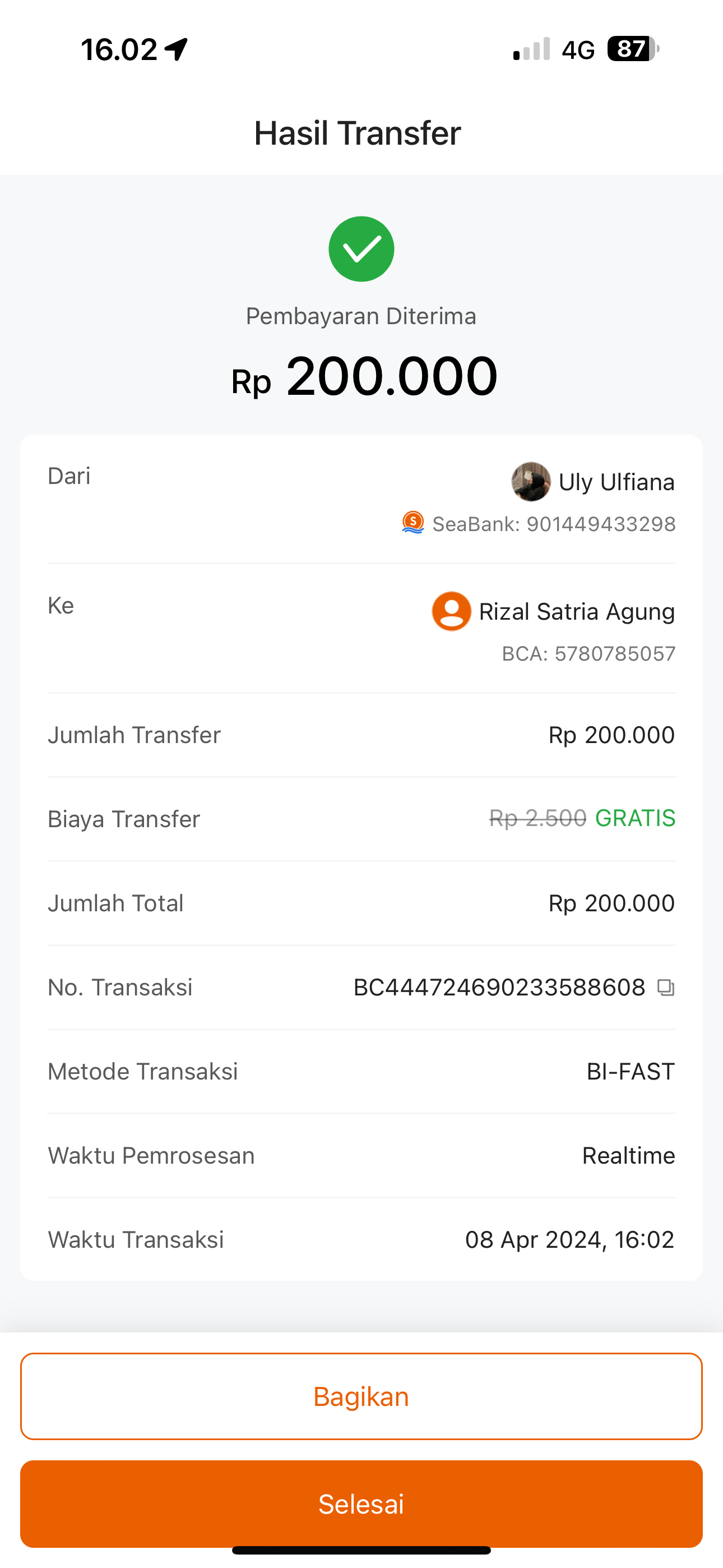This screenshot has height=1568, width=723.
Task: Tap the large Rp 200.000 amount
Action: pos(364,377)
